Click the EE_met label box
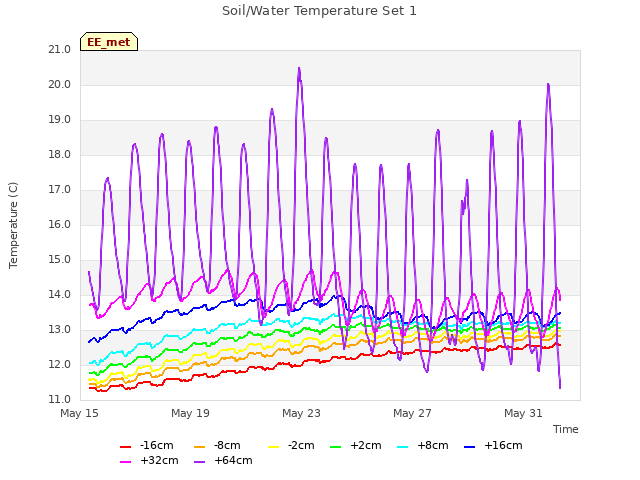 [109, 42]
